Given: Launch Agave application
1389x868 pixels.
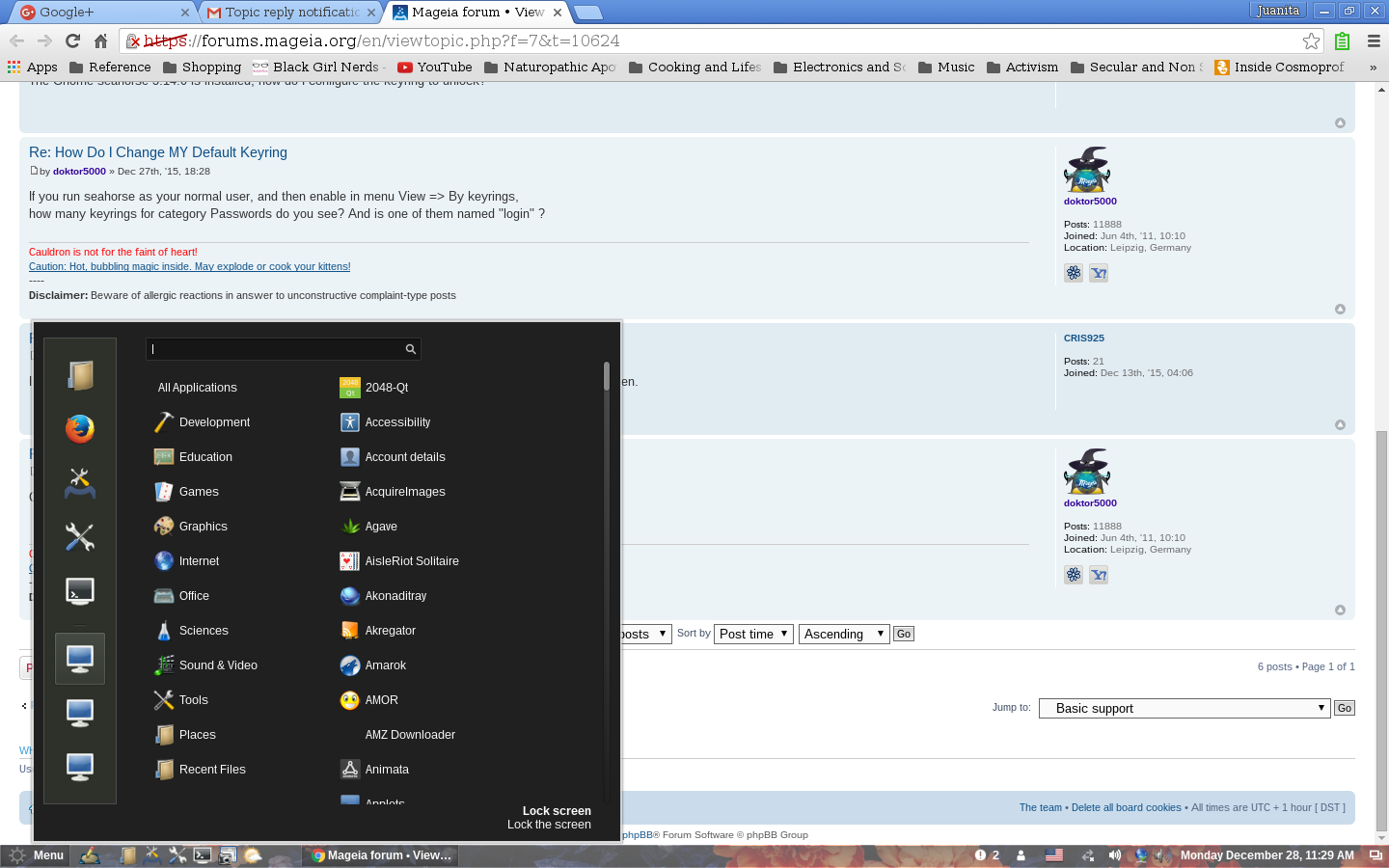Looking at the screenshot, I should pos(368,527).
